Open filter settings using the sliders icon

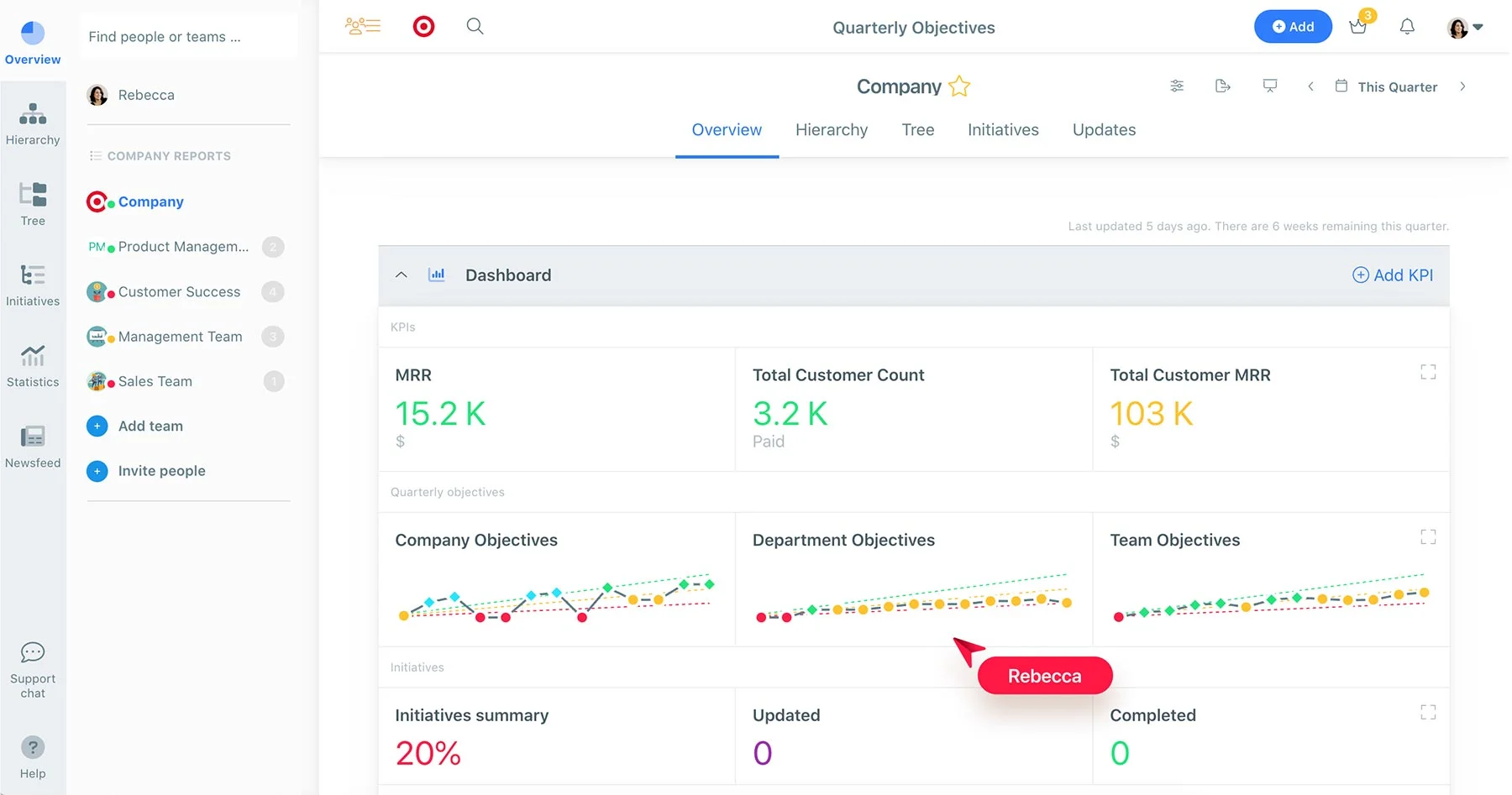click(x=1176, y=86)
